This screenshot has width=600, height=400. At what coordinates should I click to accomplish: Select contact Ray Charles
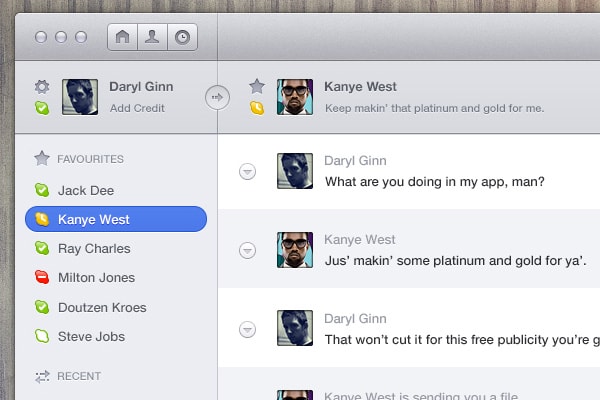116,248
